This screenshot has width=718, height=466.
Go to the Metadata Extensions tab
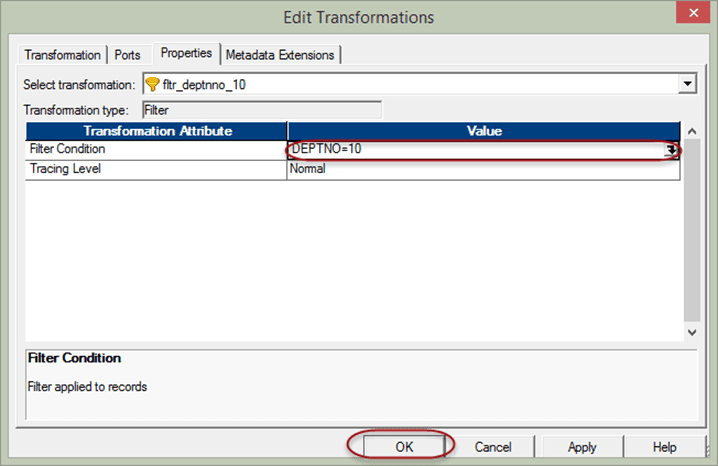[x=282, y=55]
